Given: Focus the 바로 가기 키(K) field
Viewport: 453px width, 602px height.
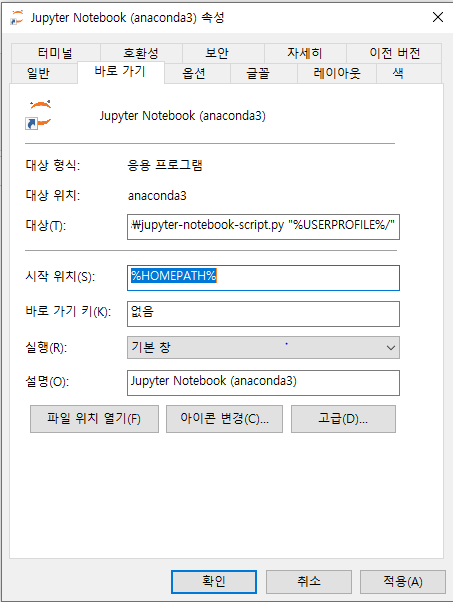Looking at the screenshot, I should [263, 314].
